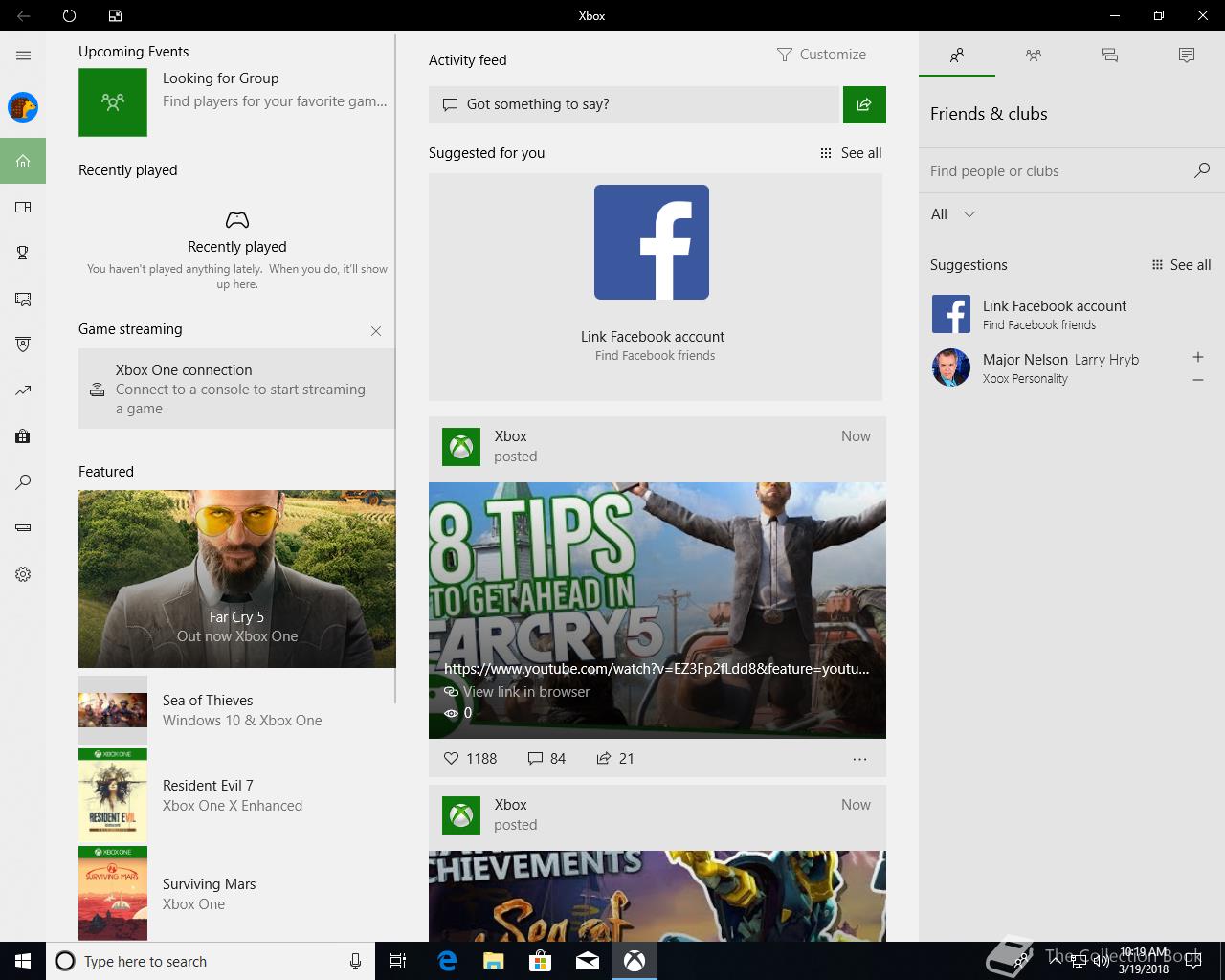Open Microsoft Store bag icon in sidebar
Viewport: 1225px width, 980px height.
coord(23,436)
